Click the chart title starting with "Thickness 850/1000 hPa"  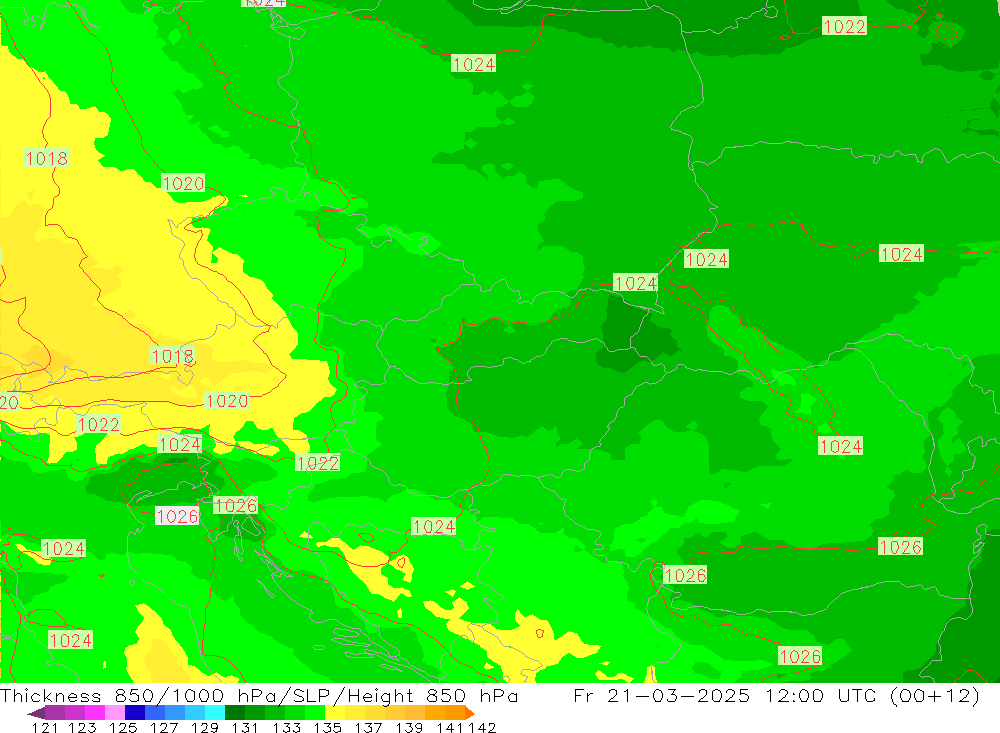[x=259, y=695]
